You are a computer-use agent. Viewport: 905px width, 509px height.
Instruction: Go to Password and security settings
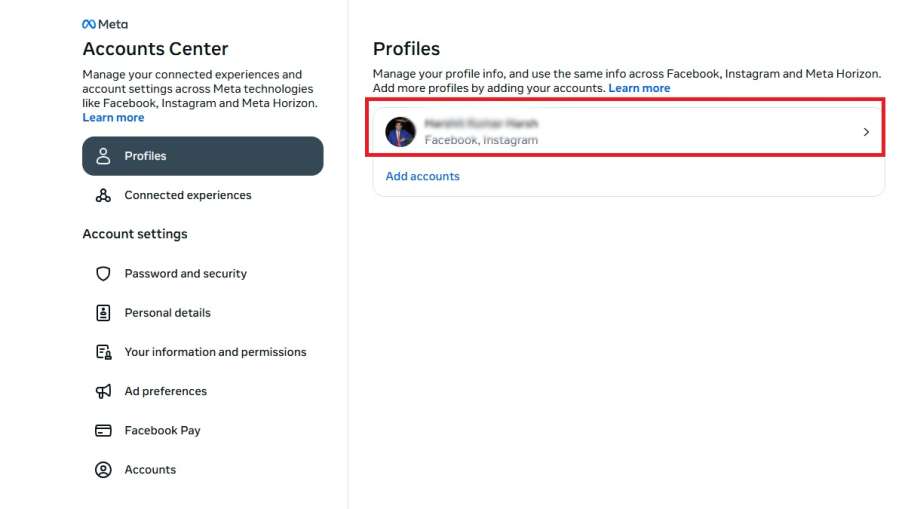186,274
